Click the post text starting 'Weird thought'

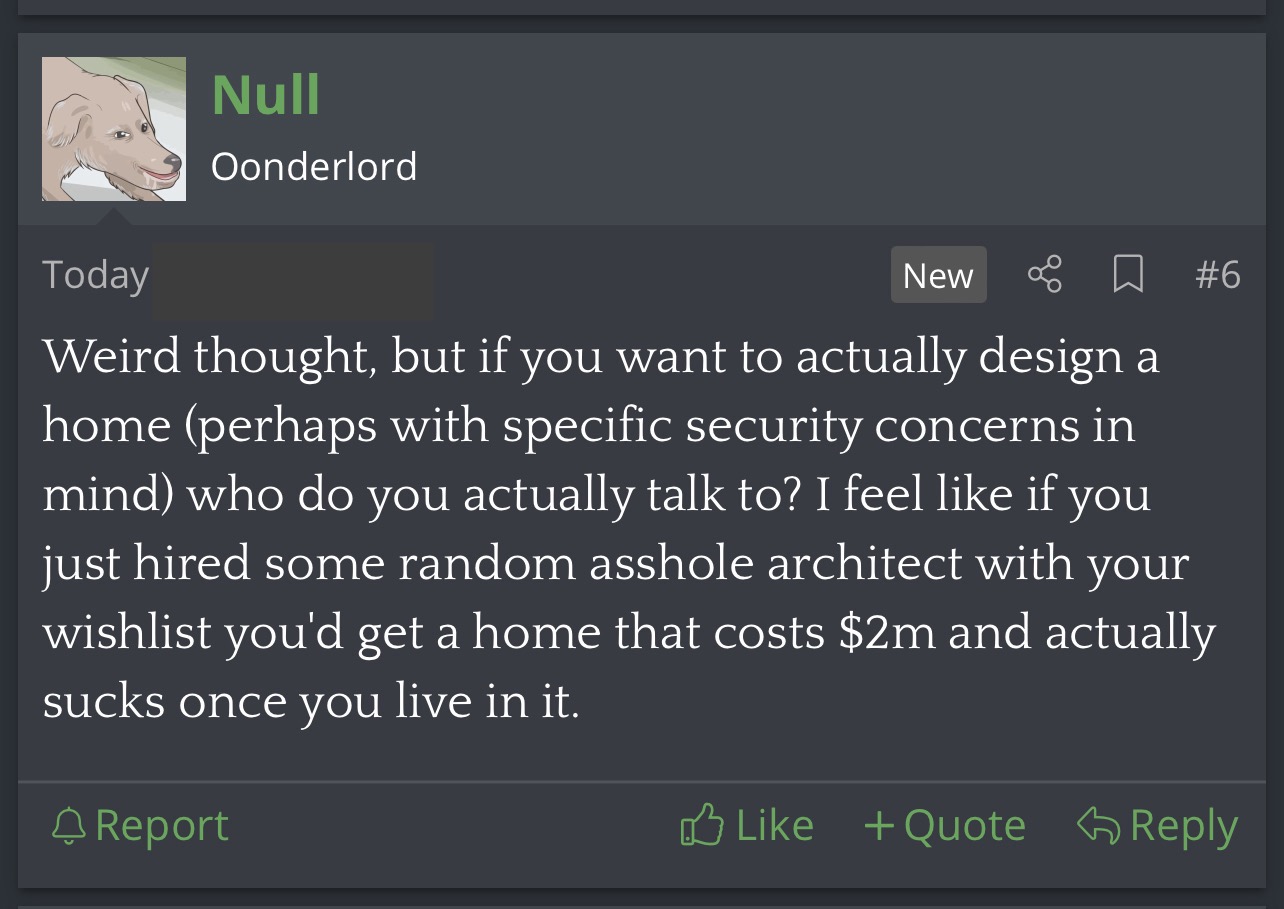click(629, 529)
